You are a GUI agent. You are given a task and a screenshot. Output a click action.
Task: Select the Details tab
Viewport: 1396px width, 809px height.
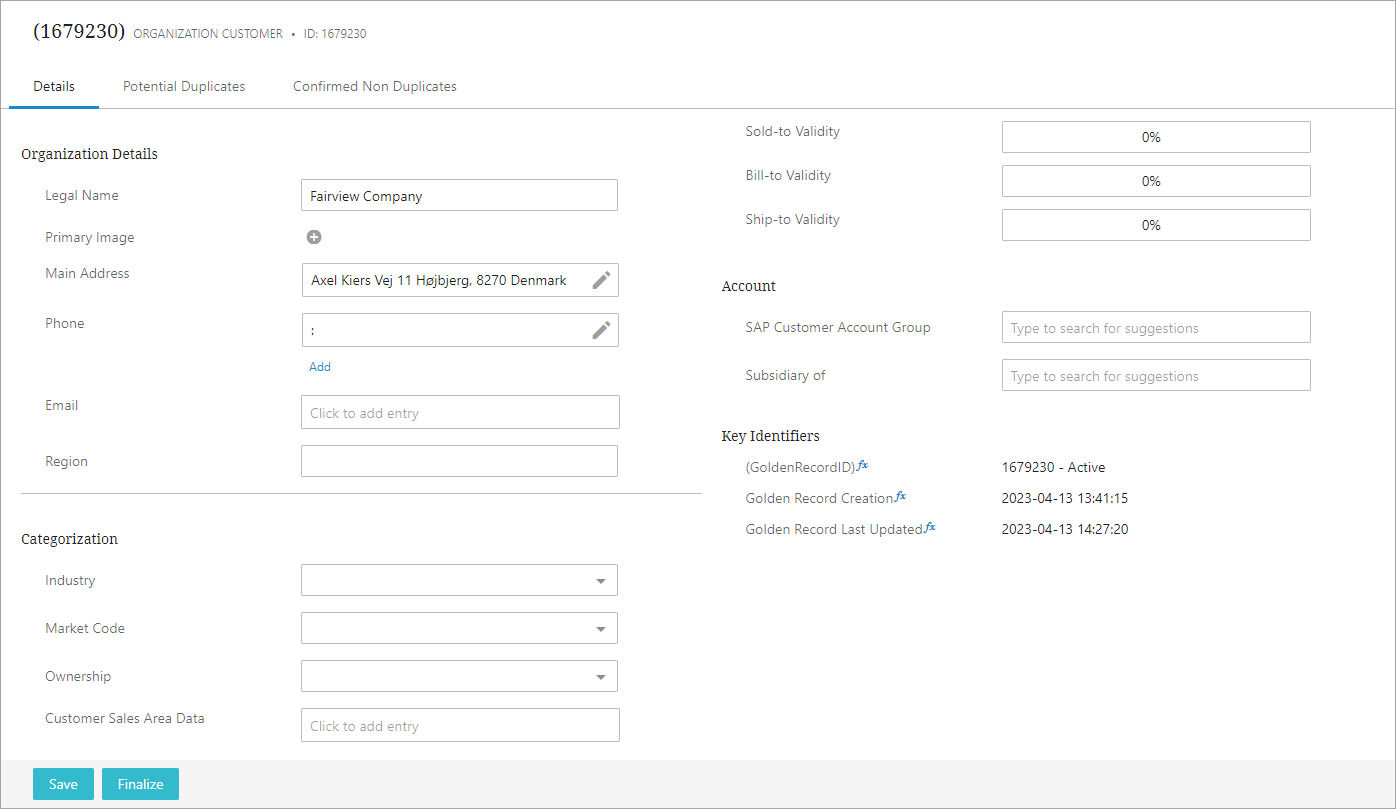[x=54, y=87]
